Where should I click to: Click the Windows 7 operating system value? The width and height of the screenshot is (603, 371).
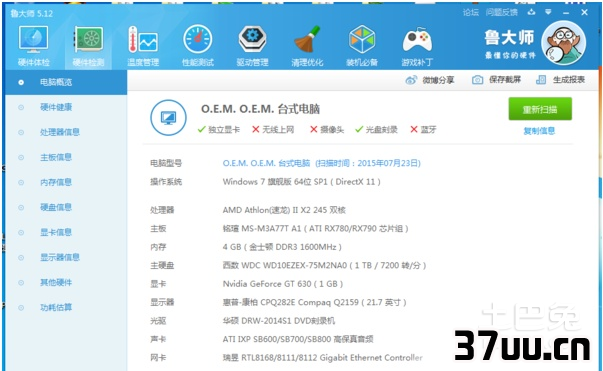pos(302,182)
